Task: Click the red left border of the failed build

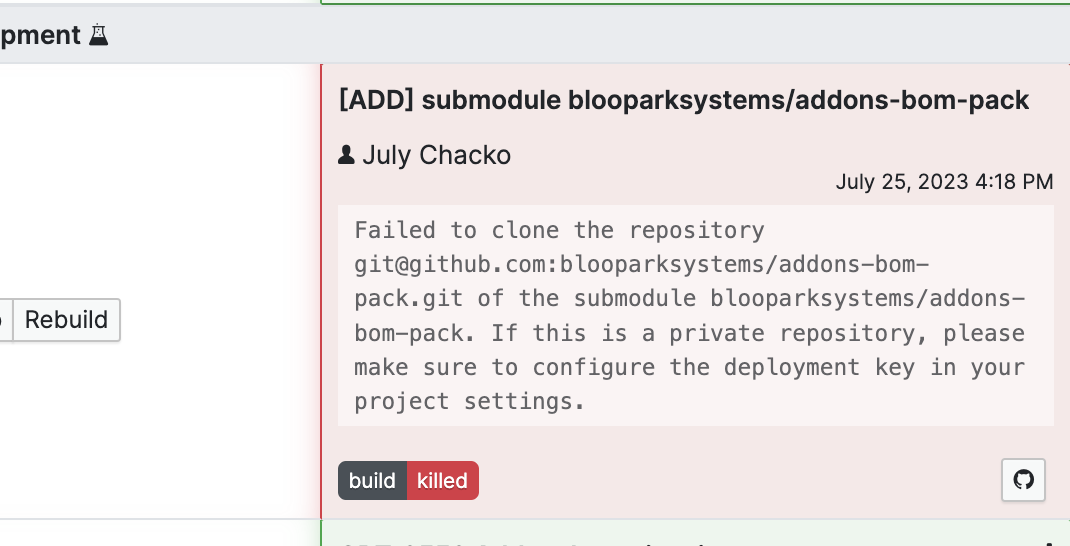Action: [321, 291]
